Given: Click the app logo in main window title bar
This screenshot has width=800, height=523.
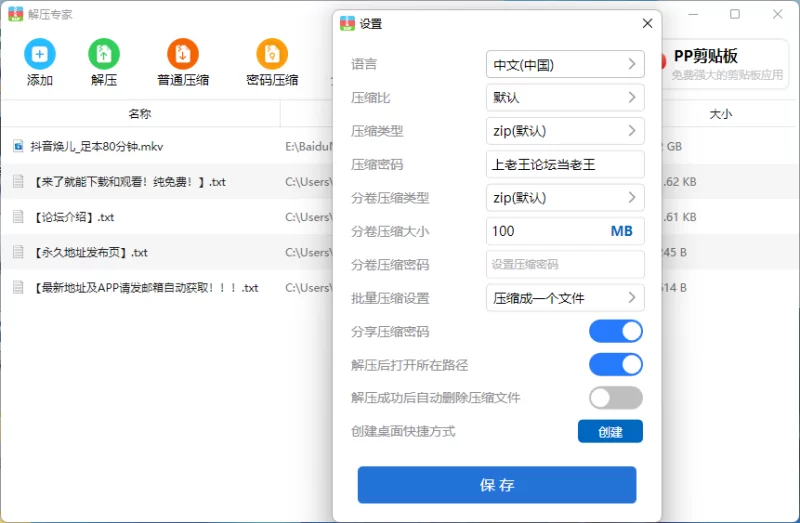Looking at the screenshot, I should 16,14.
